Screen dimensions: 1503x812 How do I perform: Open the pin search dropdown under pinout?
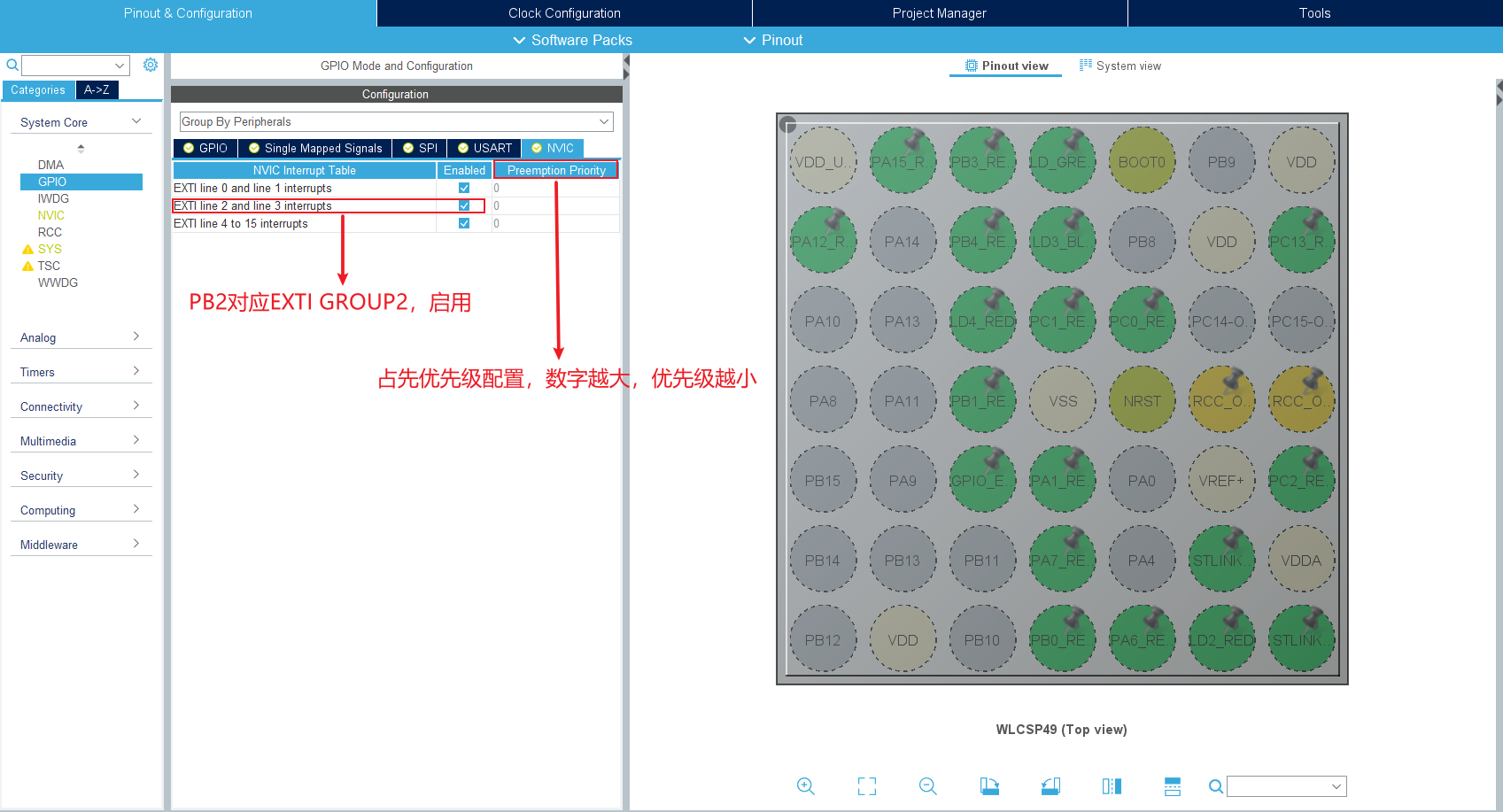coord(1336,786)
